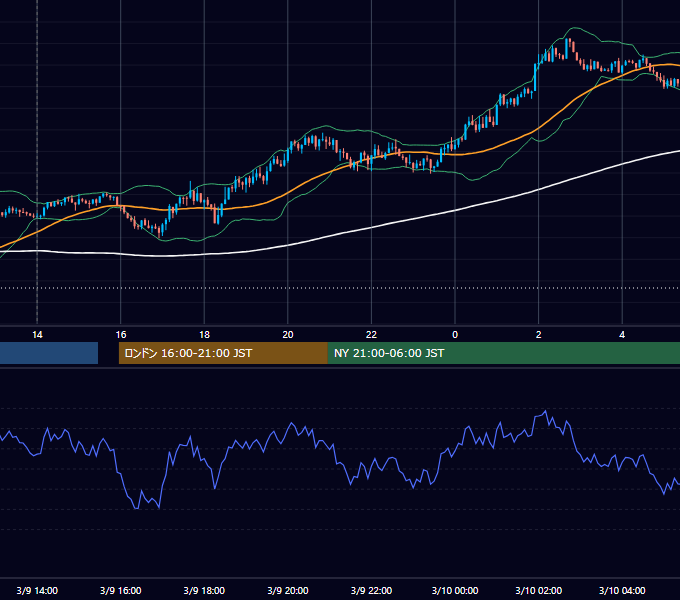Click the 3/9 22:00 time label
Viewport: 680px width, 600px height.
tap(371, 590)
